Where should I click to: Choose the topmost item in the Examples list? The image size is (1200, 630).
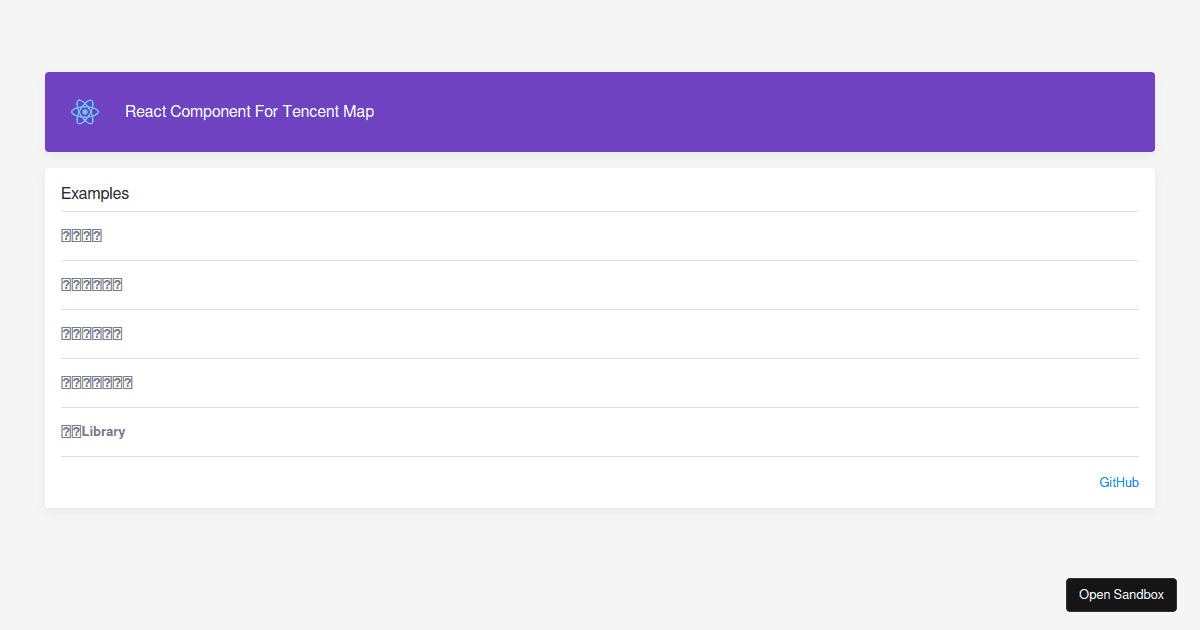coord(82,236)
